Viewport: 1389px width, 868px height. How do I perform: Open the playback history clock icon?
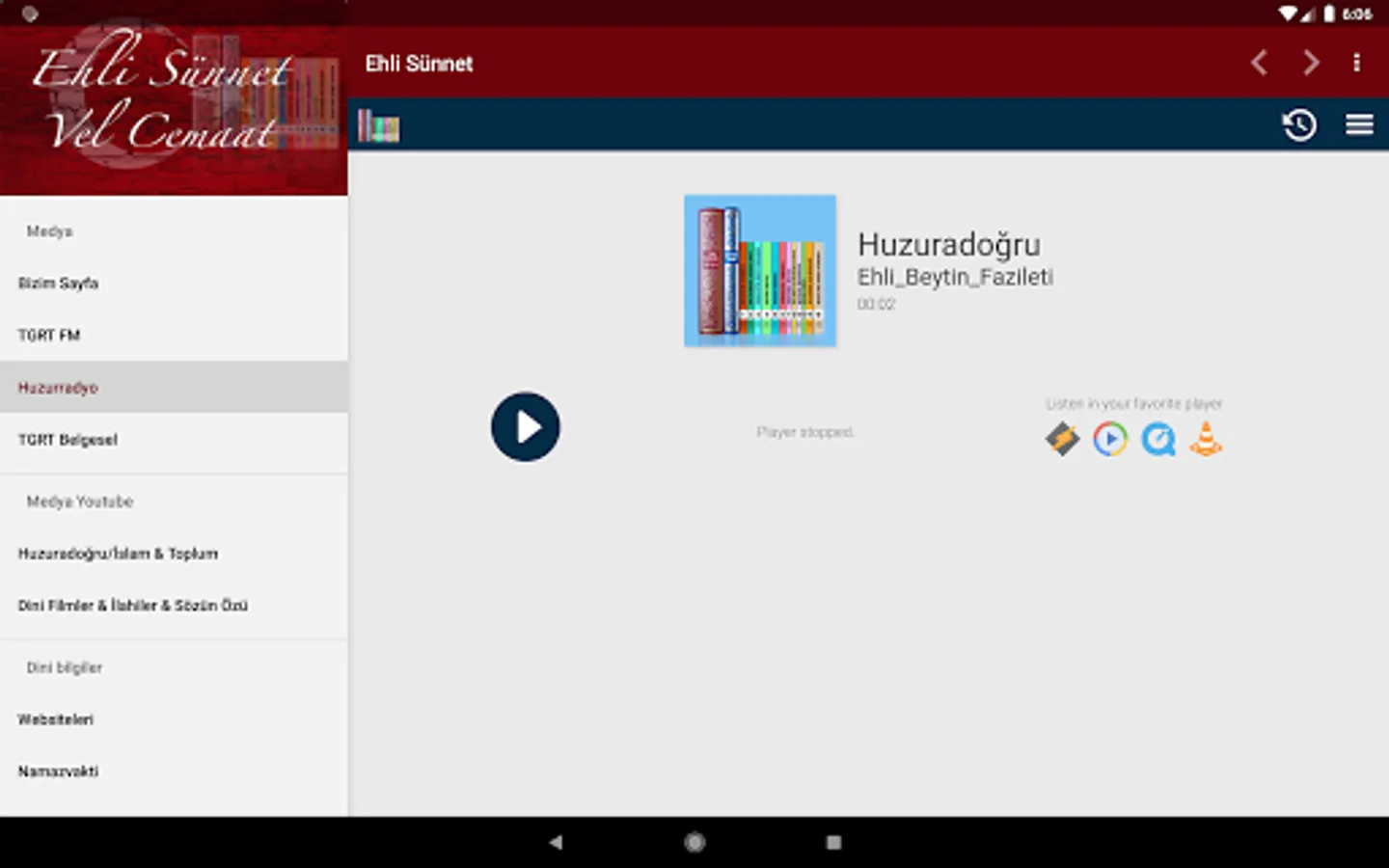1299,124
